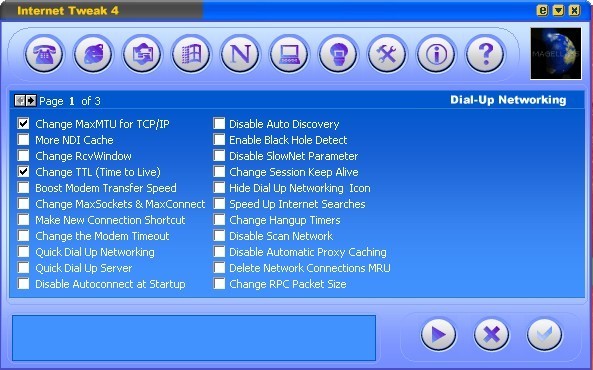Check Hide Dial Up Networking Icon
The width and height of the screenshot is (593, 370).
point(219,188)
